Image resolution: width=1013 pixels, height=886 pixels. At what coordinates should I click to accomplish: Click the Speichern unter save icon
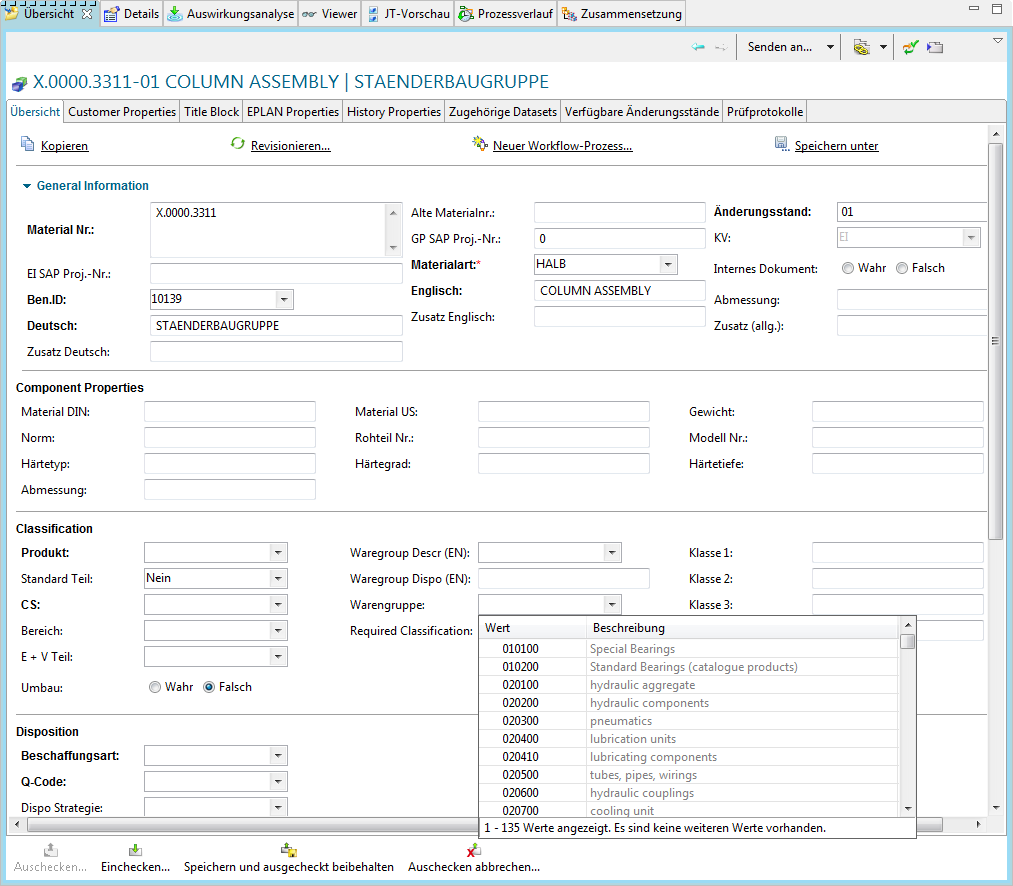[x=782, y=145]
